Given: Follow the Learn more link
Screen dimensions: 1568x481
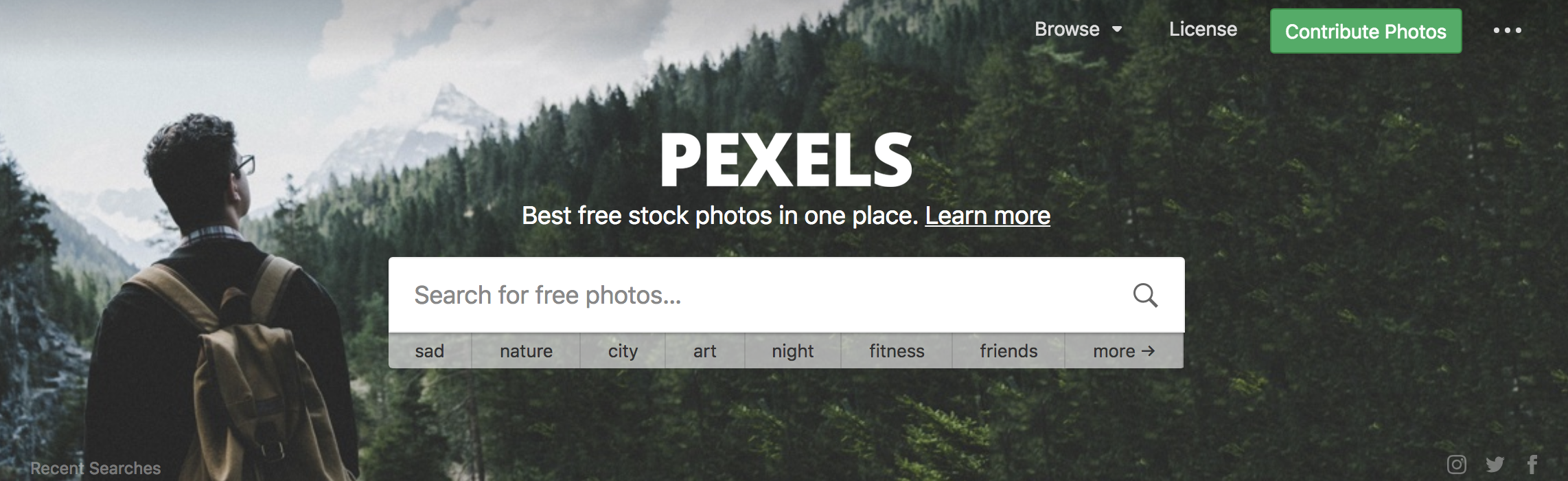Looking at the screenshot, I should click(987, 216).
